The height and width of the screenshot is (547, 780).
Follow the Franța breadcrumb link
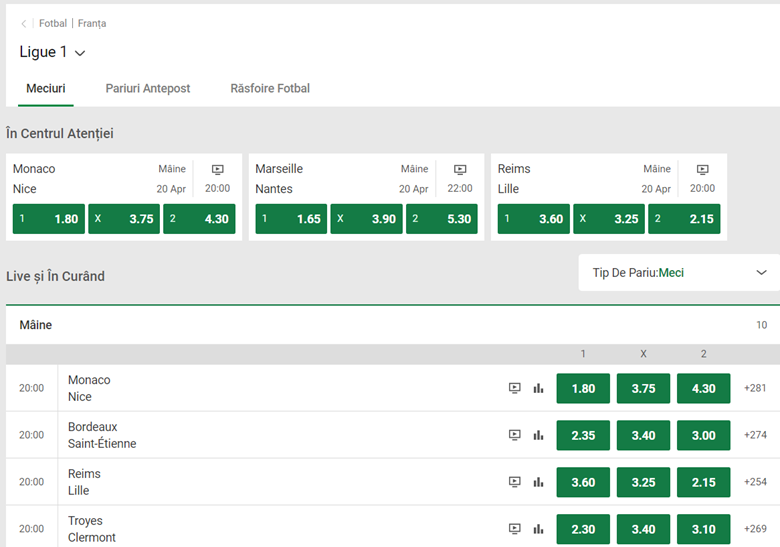point(92,23)
